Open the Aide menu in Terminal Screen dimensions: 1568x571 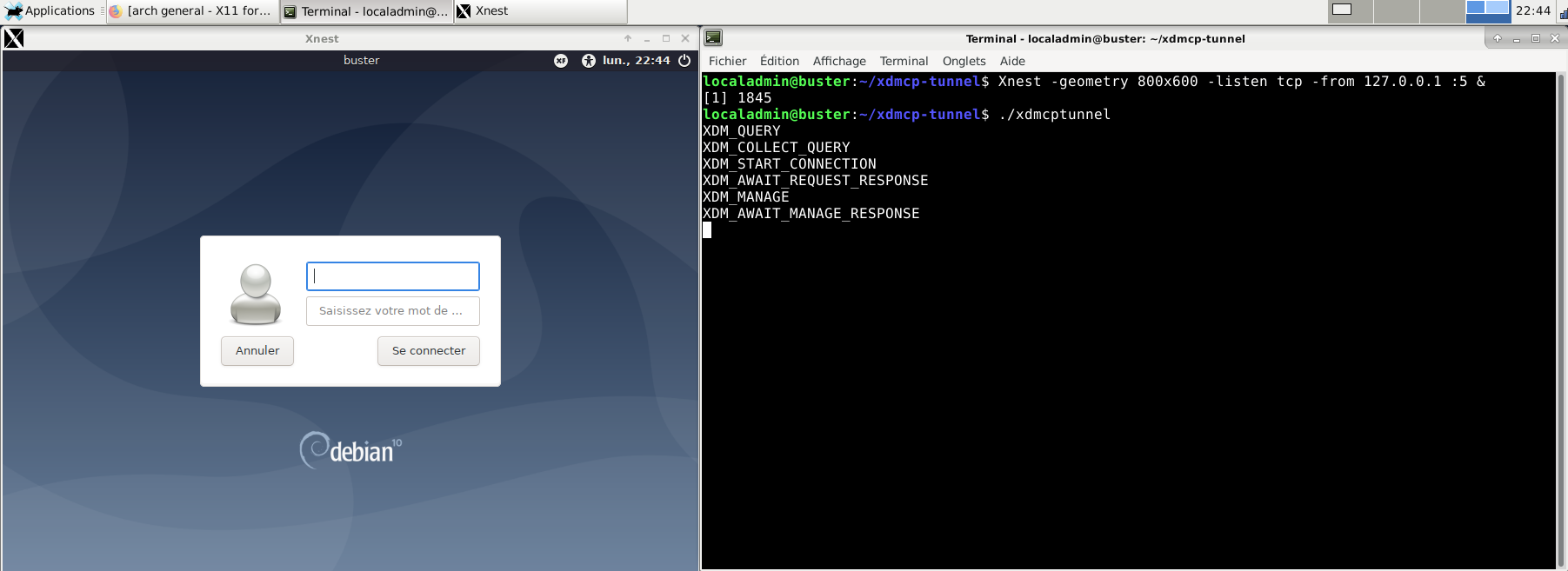click(1012, 61)
